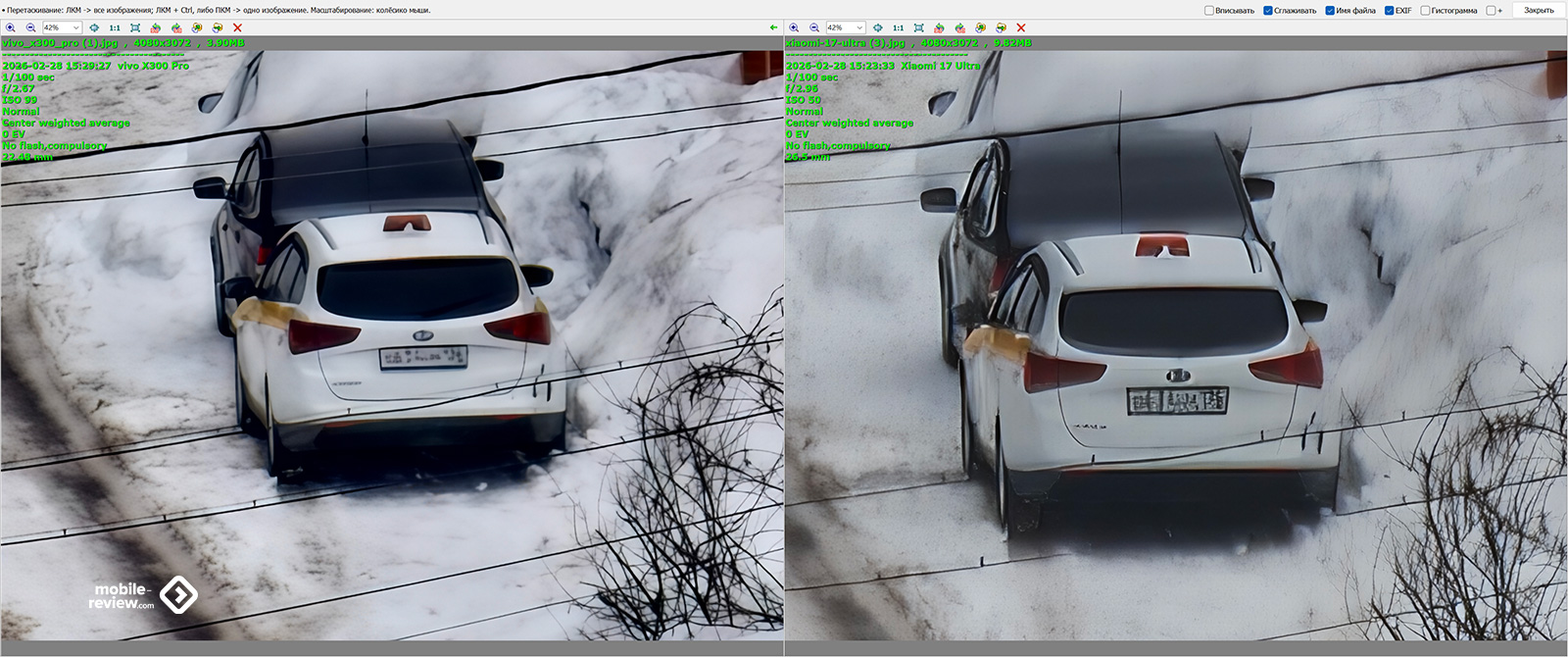This screenshot has height=657, width=1568.
Task: Disable the Сглаживать smoothing checkbox
Action: click(1268, 11)
